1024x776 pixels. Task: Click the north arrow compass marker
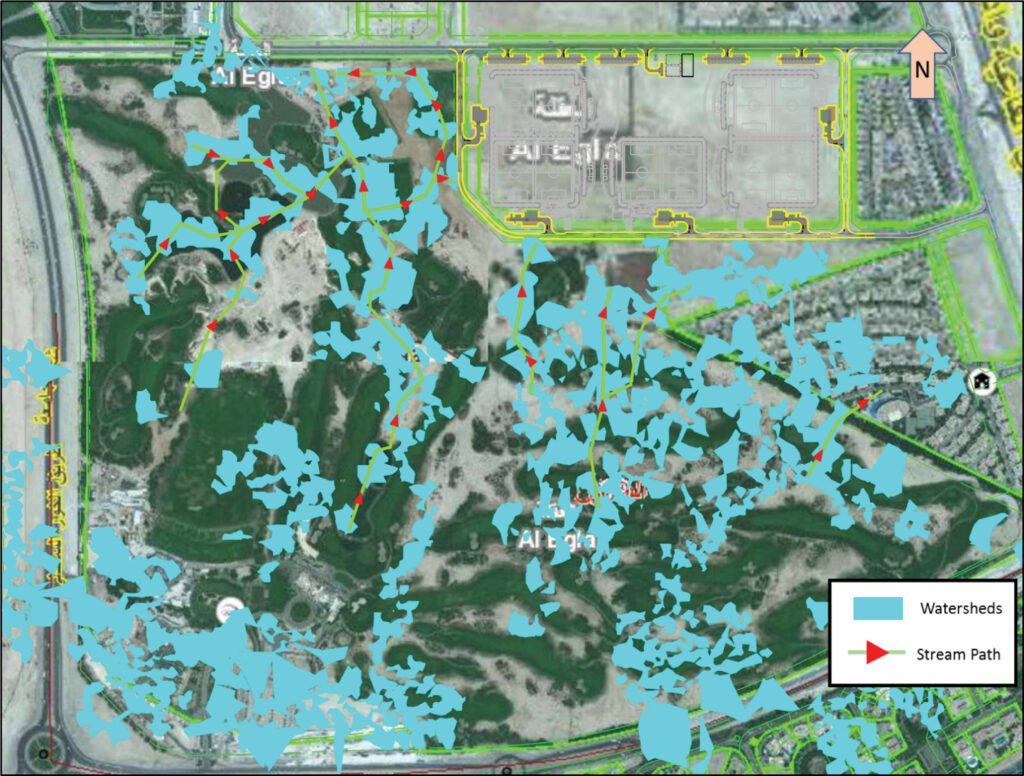920,64
